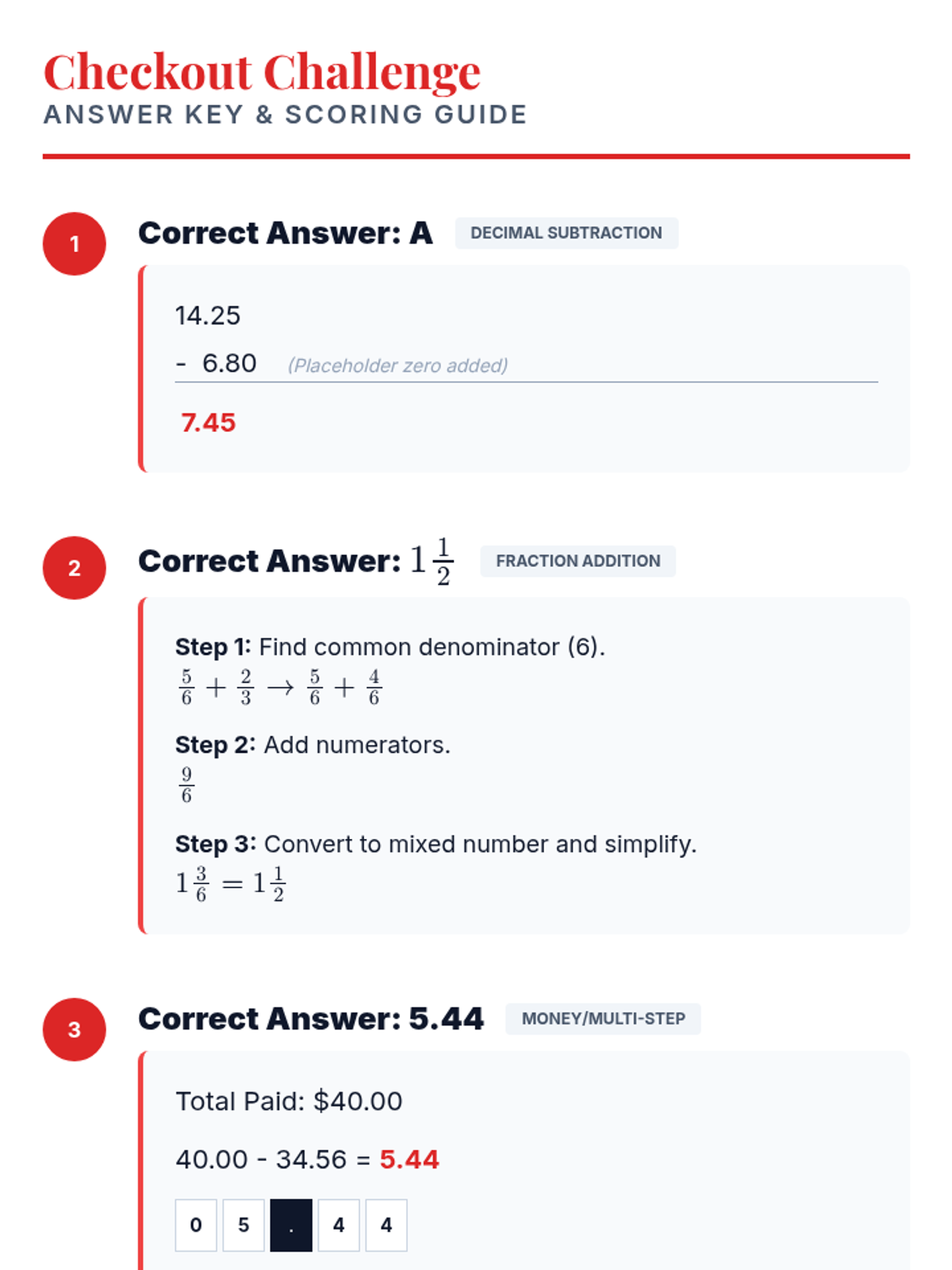The width and height of the screenshot is (952, 1270).
Task: Select the DECIMAL SUBTRACTION tag
Action: 566,233
